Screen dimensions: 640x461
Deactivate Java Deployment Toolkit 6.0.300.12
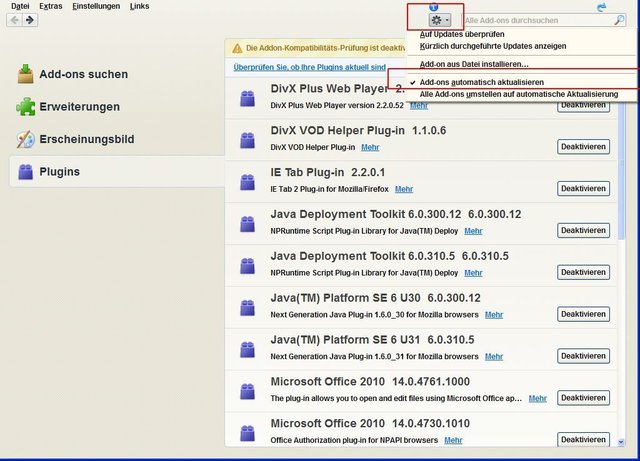click(583, 230)
